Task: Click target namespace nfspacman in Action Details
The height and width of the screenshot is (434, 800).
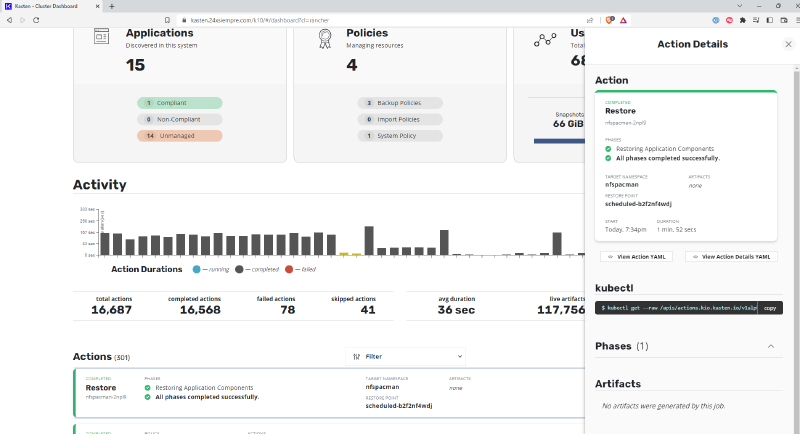Action: [621, 185]
